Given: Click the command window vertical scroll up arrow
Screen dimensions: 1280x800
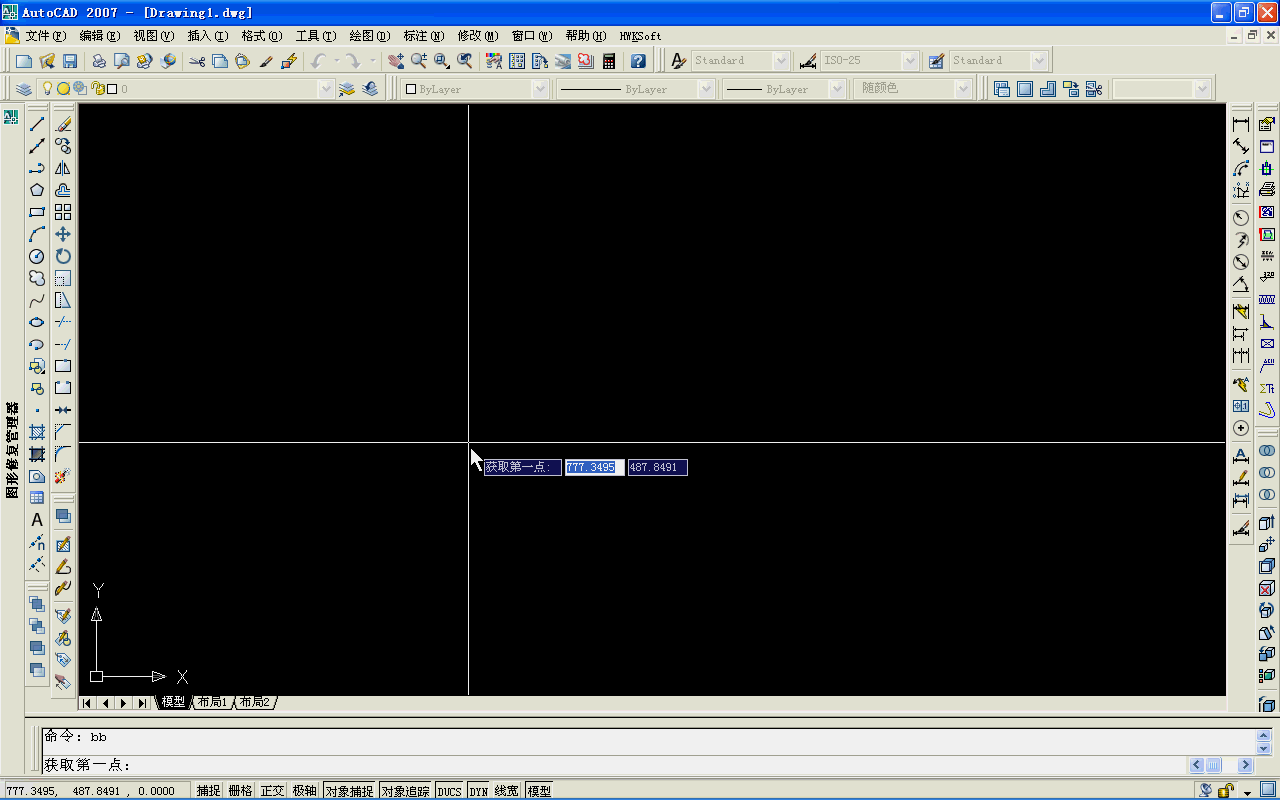Looking at the screenshot, I should [x=1263, y=735].
